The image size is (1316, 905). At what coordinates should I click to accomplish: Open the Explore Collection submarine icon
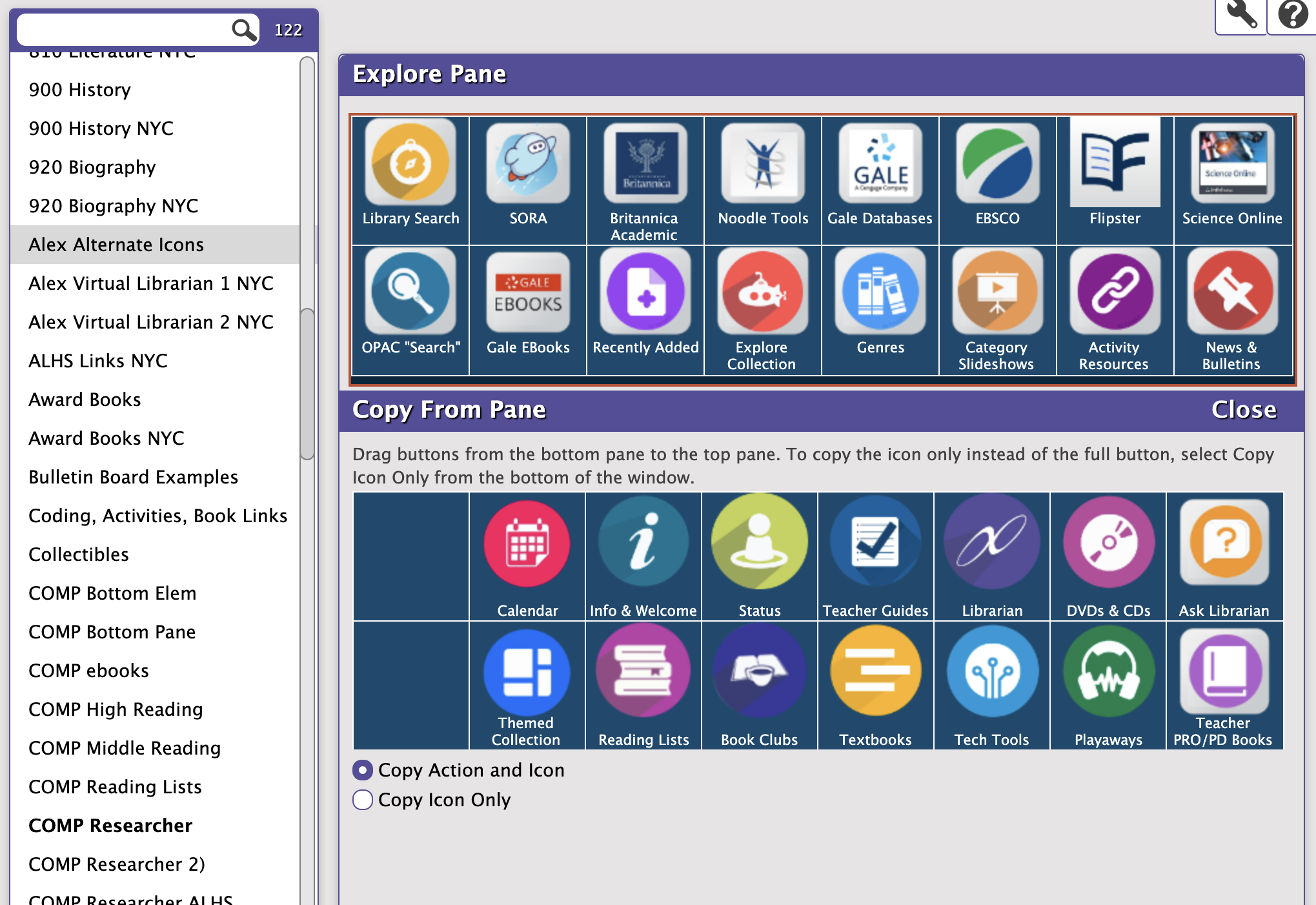click(x=763, y=291)
